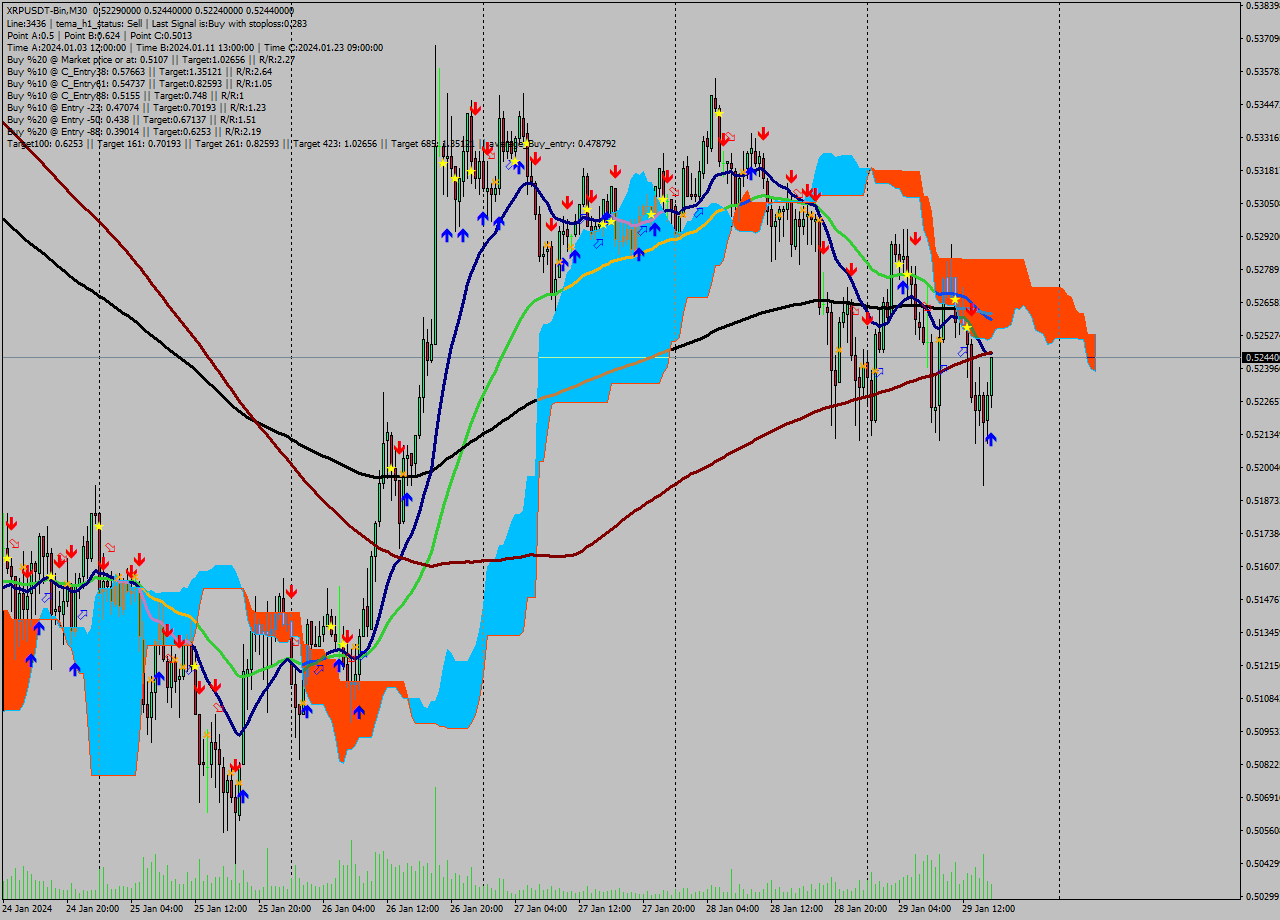This screenshot has height=920, width=1280.
Task: Click the XRPUSDT-Bin,M30 symbol title text
Action: 47,11
